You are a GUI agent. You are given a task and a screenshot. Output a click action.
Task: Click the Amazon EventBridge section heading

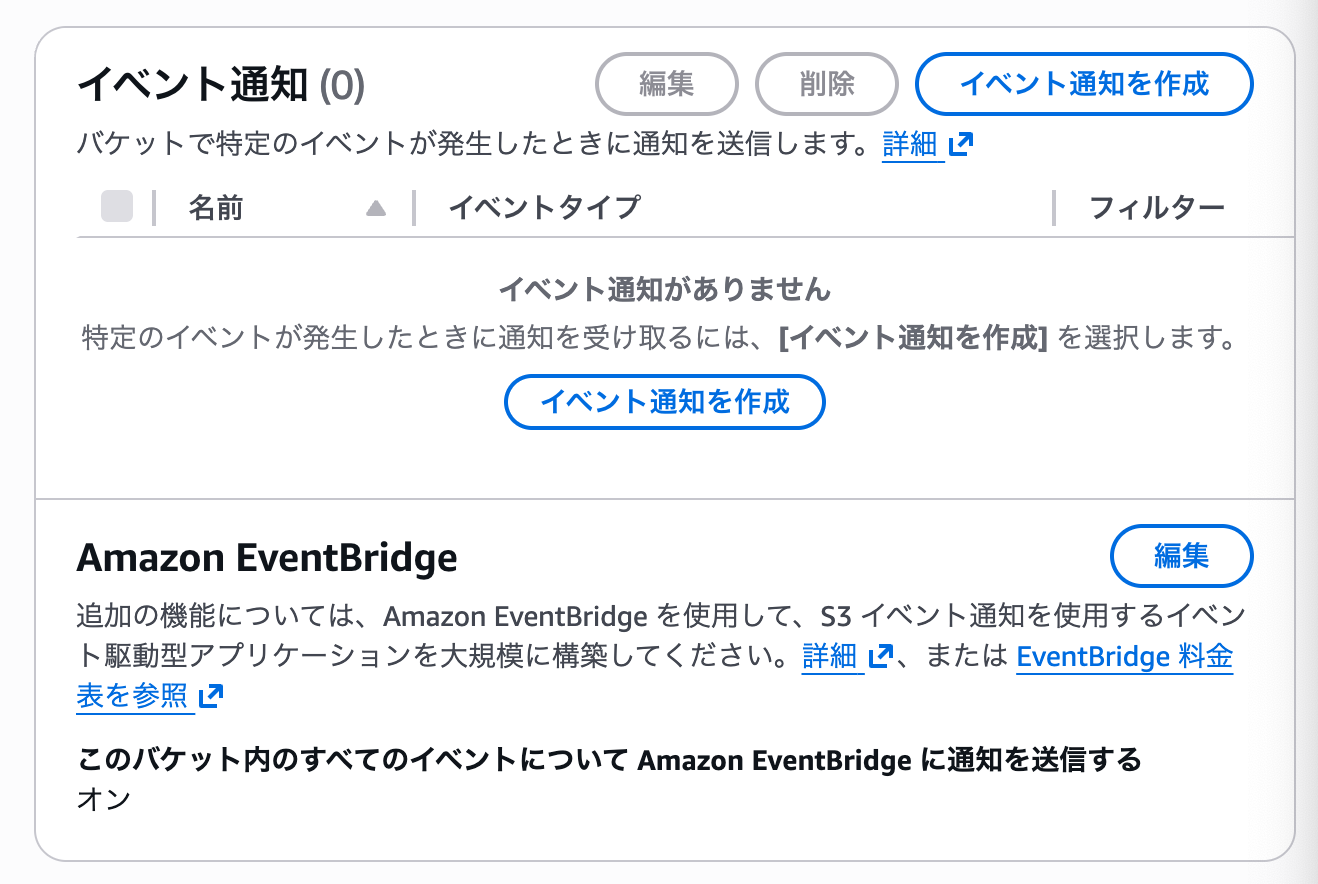pos(267,557)
